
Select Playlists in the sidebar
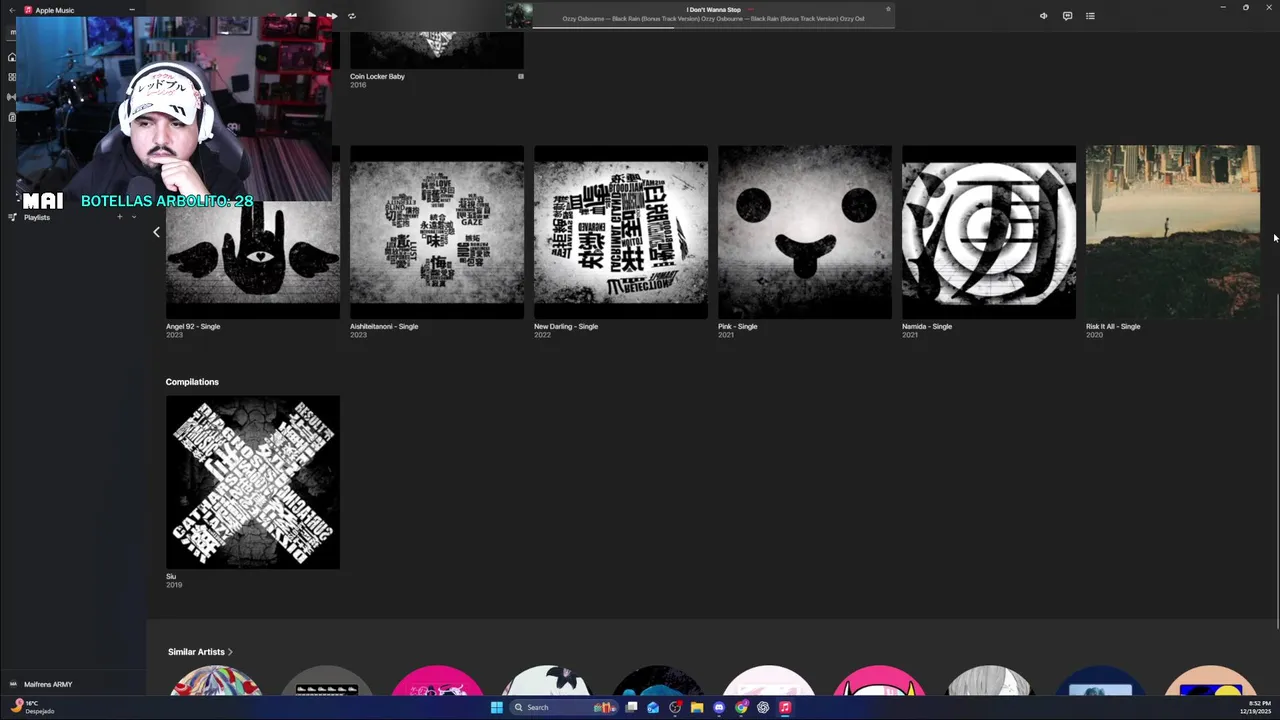[x=37, y=217]
